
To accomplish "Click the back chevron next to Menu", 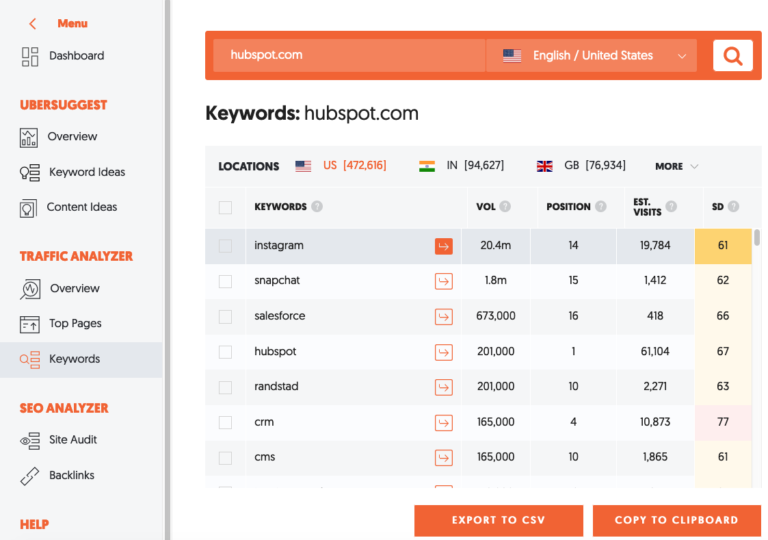I will point(33,24).
